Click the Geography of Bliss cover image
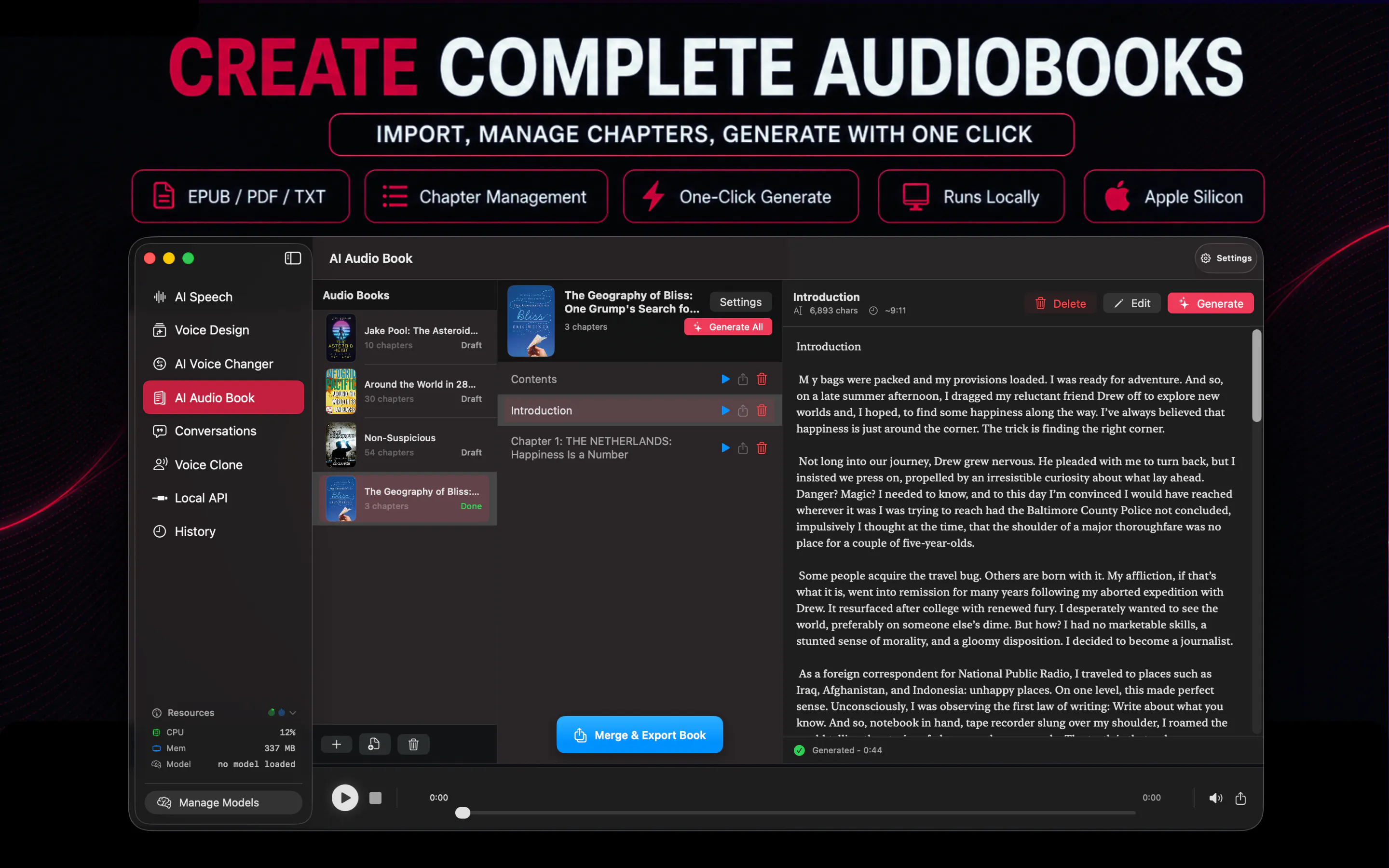Viewport: 1389px width, 868px height. [x=531, y=321]
